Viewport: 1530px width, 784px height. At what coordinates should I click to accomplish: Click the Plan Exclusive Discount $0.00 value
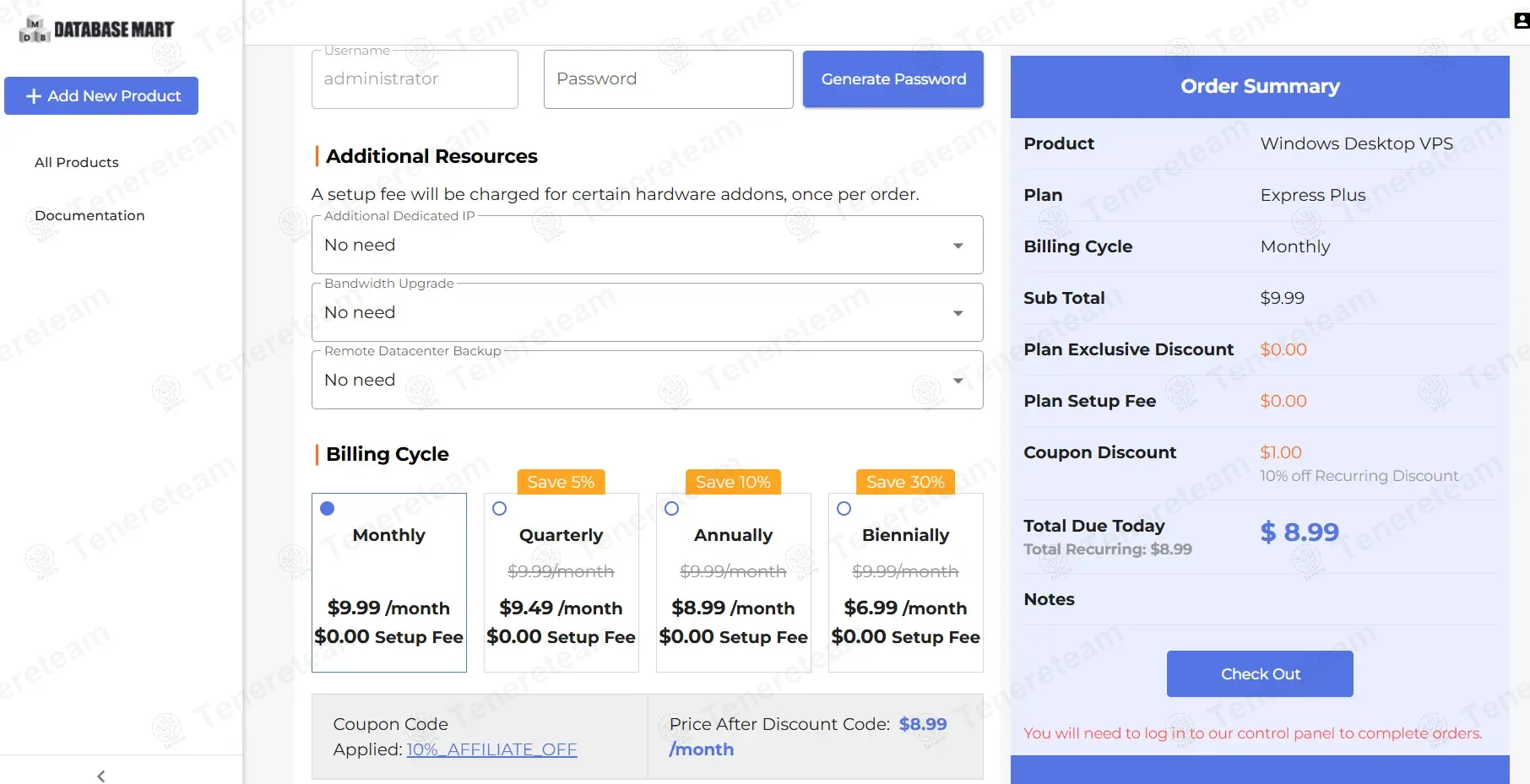click(x=1283, y=349)
